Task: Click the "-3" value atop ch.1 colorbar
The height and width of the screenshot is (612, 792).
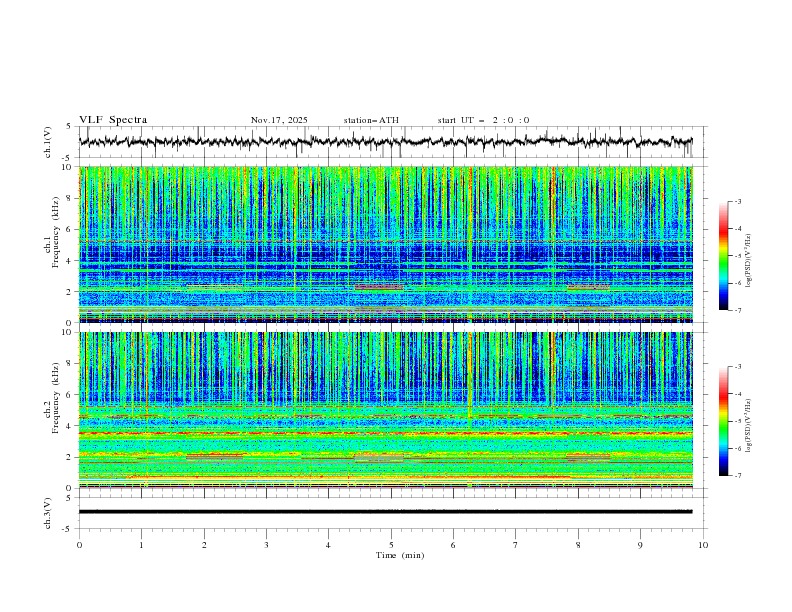Action: (x=738, y=202)
